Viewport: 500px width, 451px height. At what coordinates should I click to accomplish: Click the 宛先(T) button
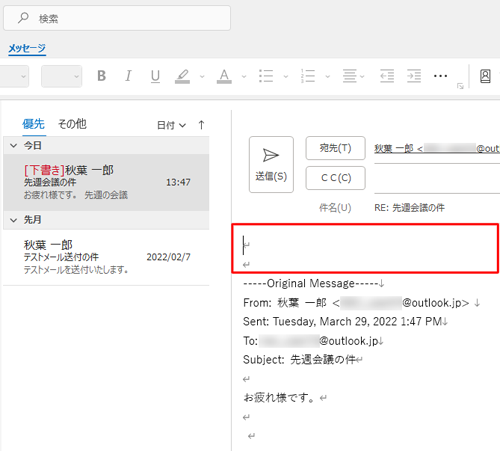tap(336, 148)
